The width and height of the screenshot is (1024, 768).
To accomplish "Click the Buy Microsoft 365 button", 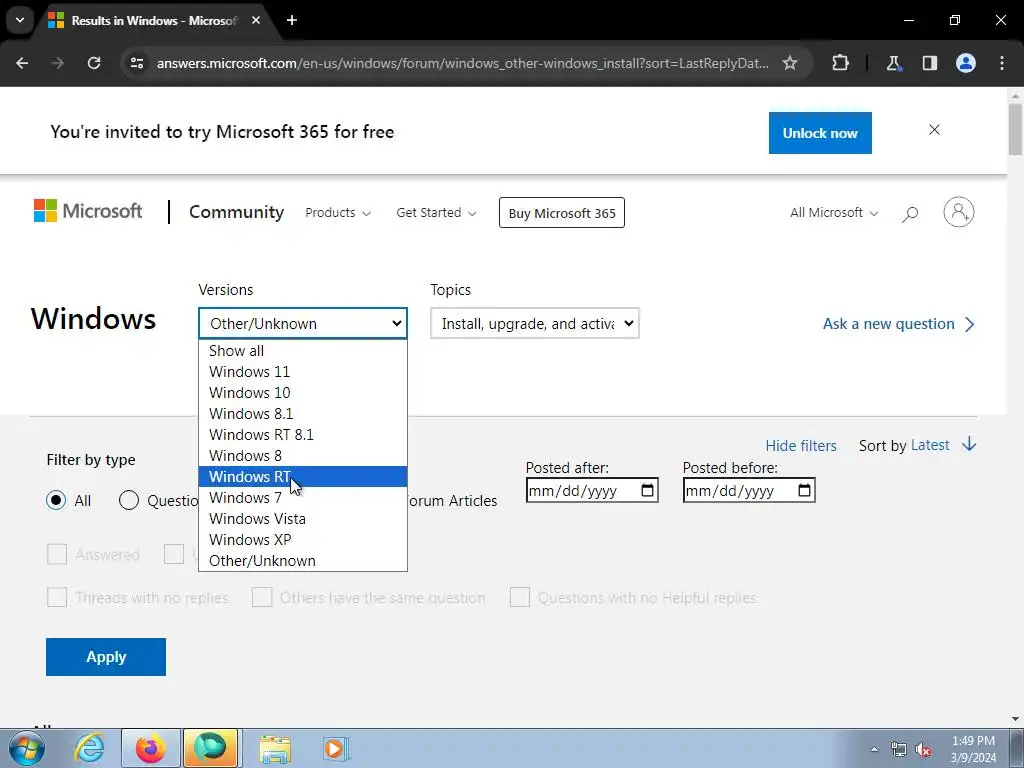I will (x=562, y=213).
